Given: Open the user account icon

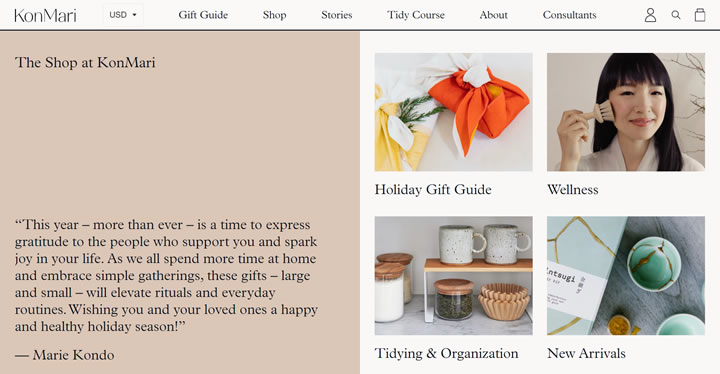Looking at the screenshot, I should tap(650, 15).
